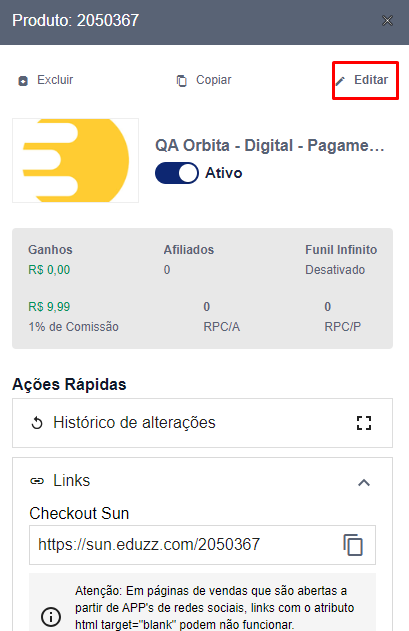
Task: Select the Excluir action
Action: (46, 80)
